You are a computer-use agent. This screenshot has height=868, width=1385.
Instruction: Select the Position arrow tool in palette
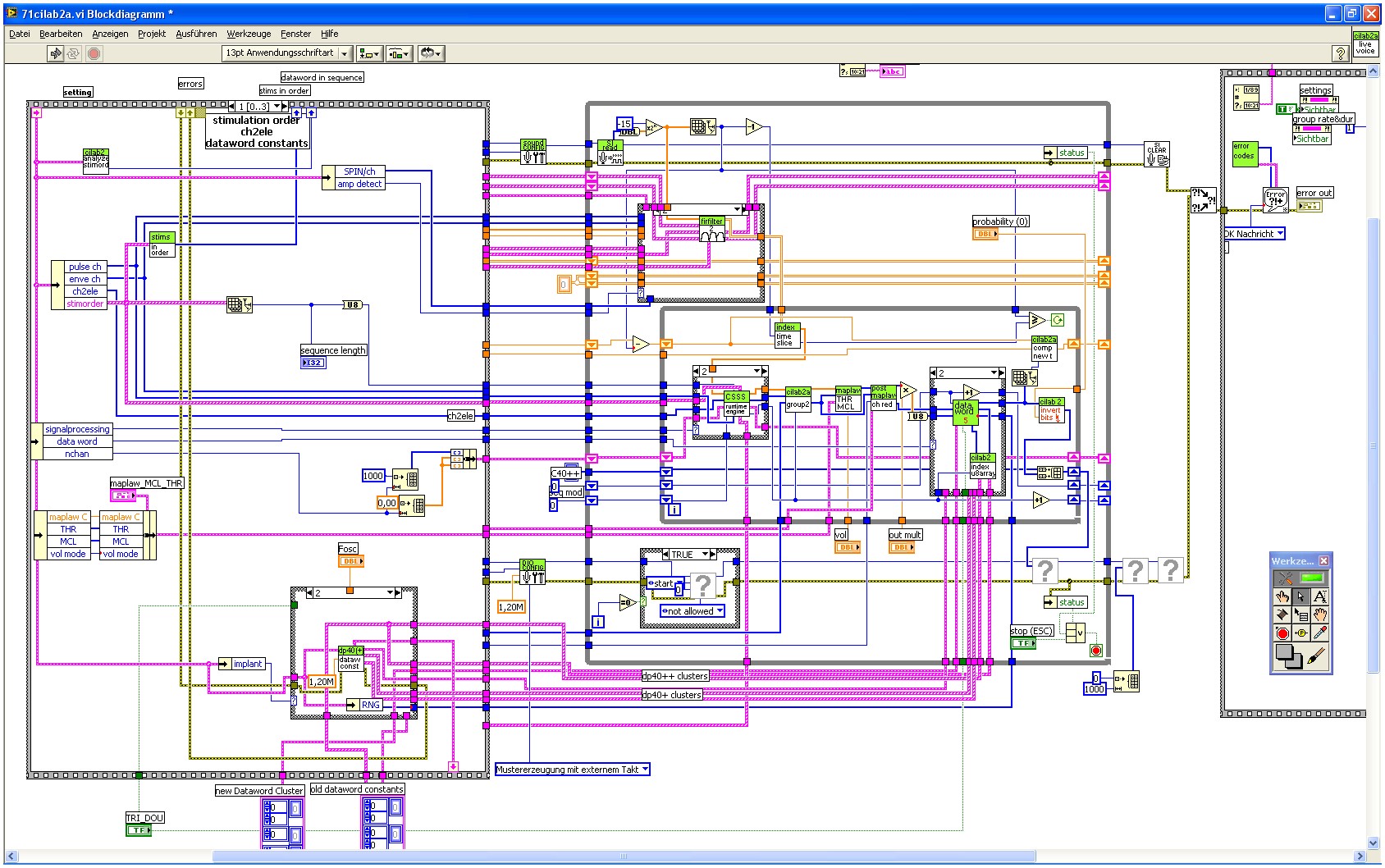(x=1301, y=596)
